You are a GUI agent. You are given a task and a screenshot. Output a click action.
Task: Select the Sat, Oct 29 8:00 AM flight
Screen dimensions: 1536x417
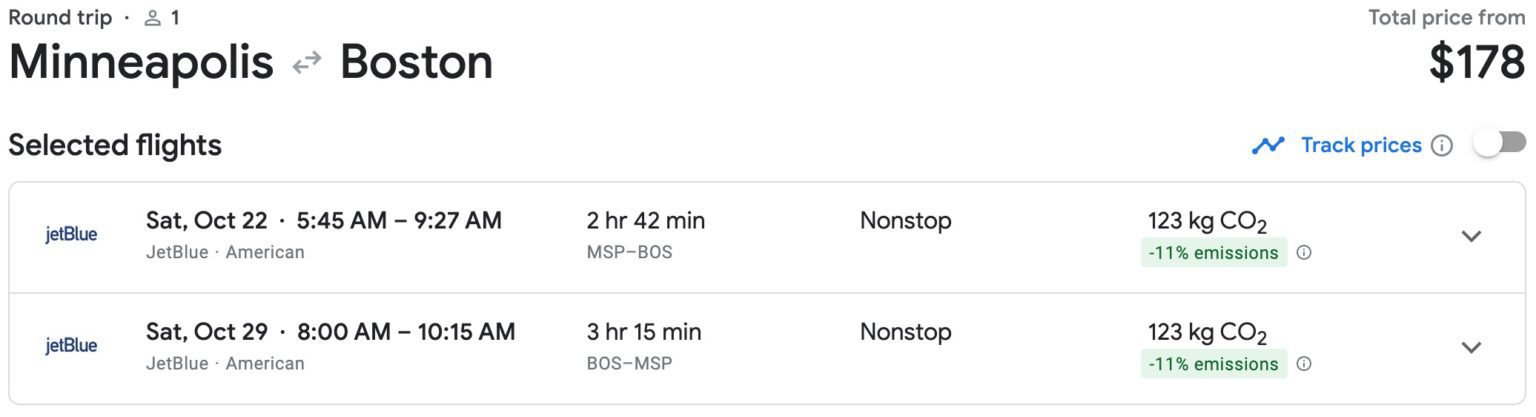[330, 331]
